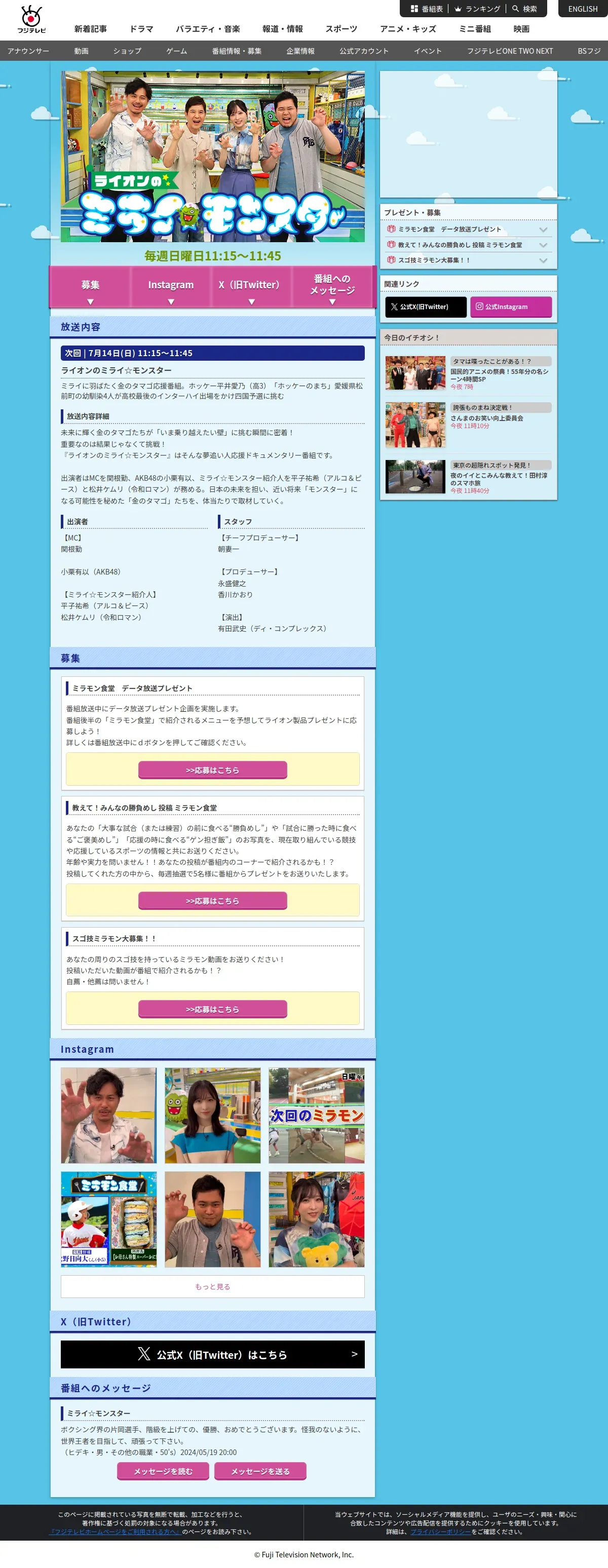Click the X logo on 公式X button
This screenshot has height=1568, width=608.
(x=394, y=307)
